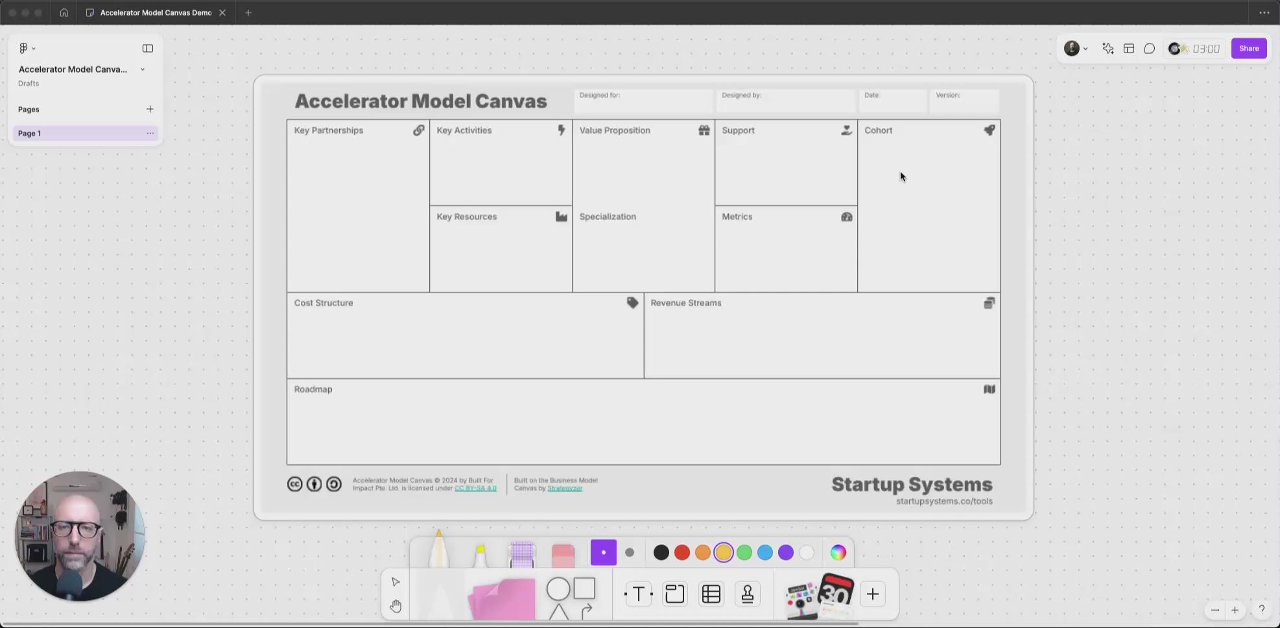Click the Designed for field
The image size is (1280, 628).
coord(644,100)
